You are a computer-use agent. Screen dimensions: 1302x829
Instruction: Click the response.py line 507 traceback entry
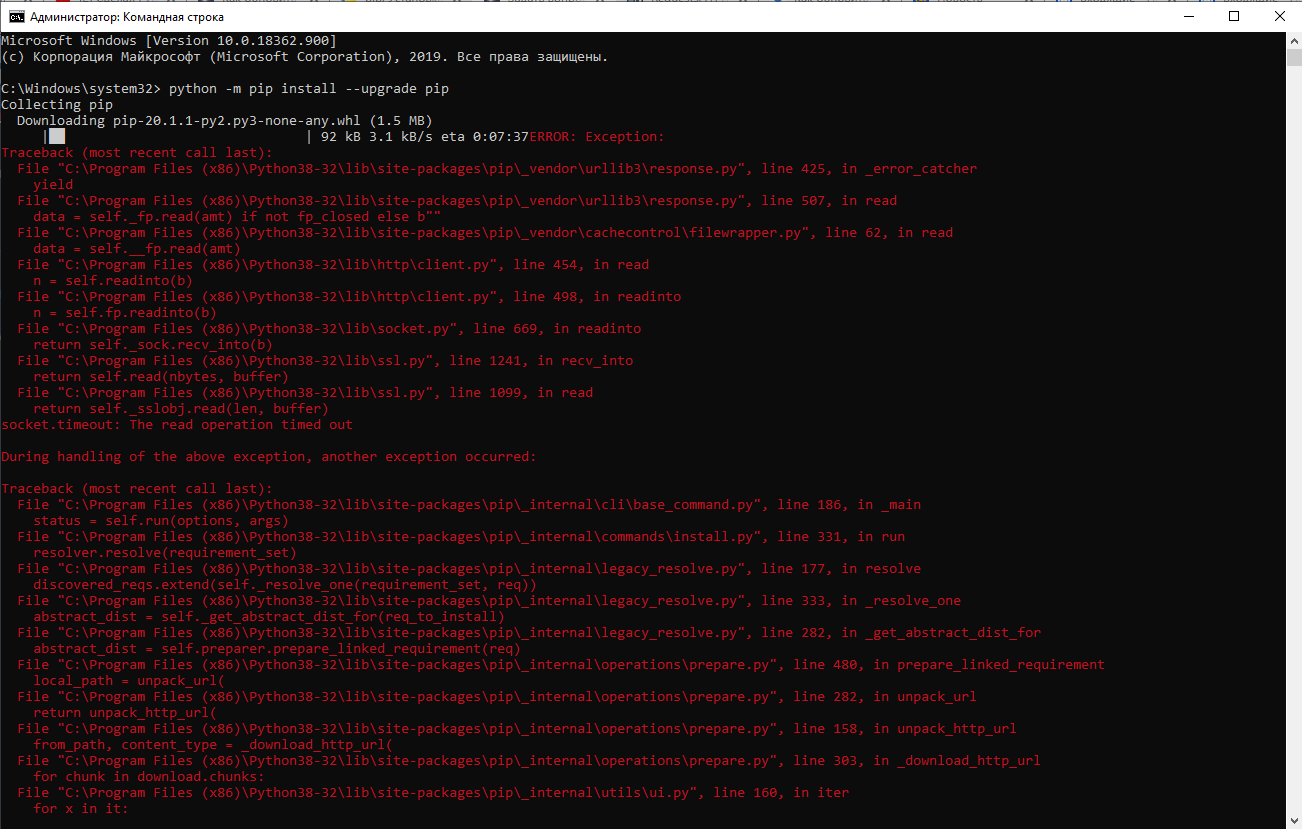[x=457, y=201]
